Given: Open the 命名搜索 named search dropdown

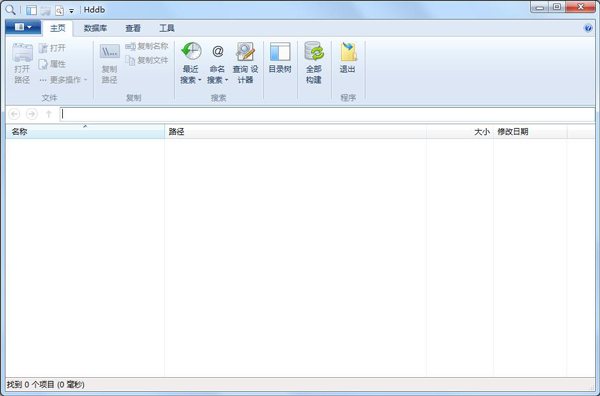Looking at the screenshot, I should click(x=217, y=63).
